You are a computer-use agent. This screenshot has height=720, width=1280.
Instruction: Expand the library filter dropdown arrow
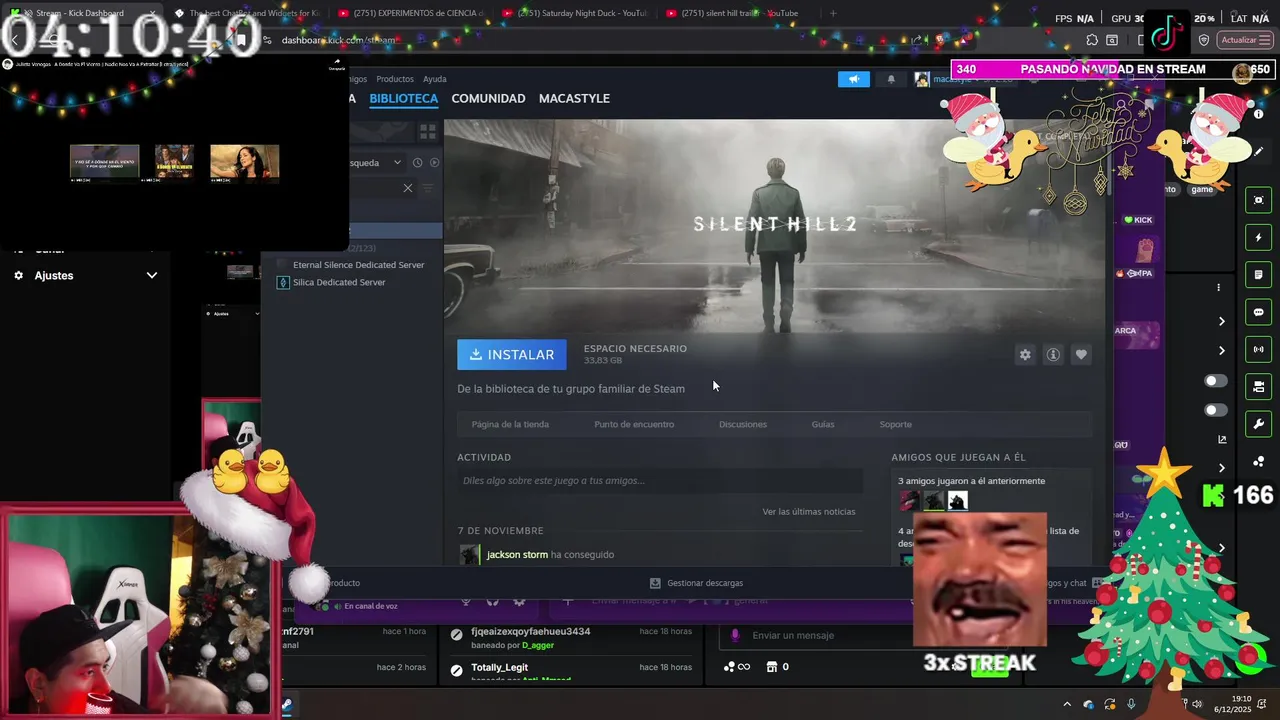[x=397, y=162]
